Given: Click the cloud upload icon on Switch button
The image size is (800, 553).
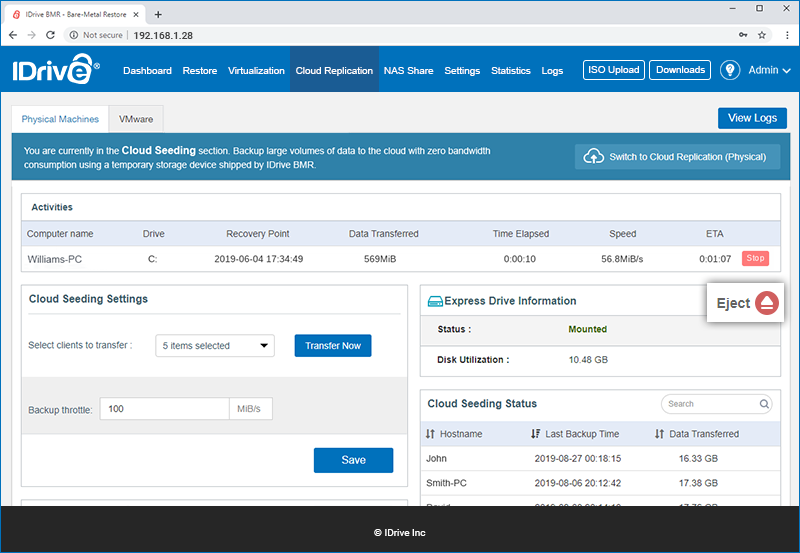Looking at the screenshot, I should coord(593,157).
